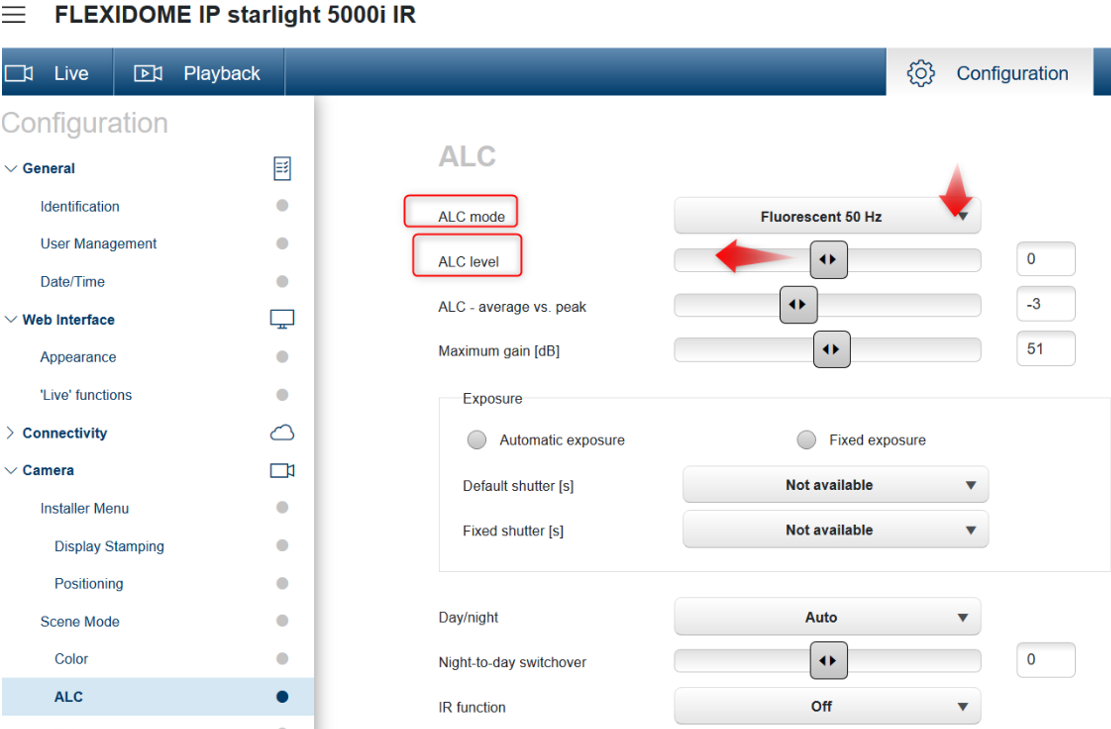Open the Default shutter dropdown
The image size is (1111, 729).
click(835, 485)
